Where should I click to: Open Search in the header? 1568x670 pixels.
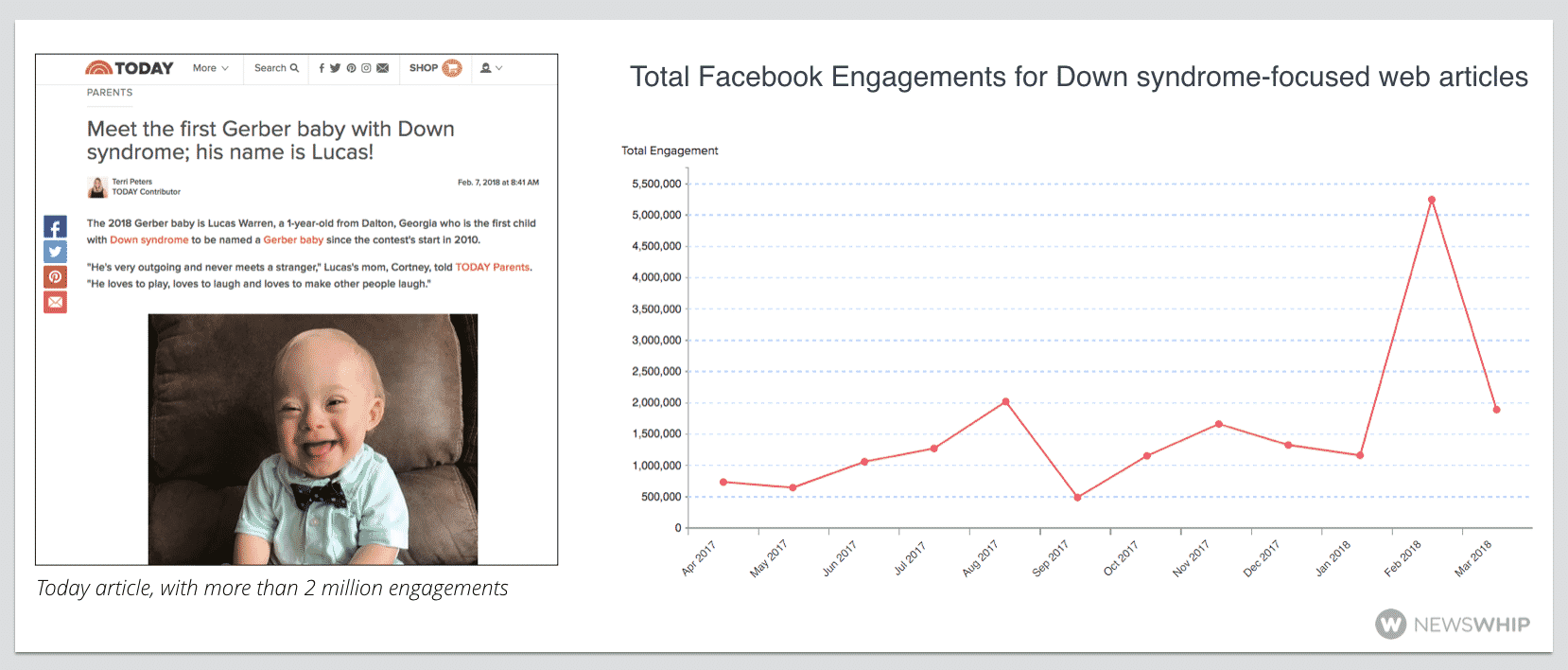click(x=276, y=68)
